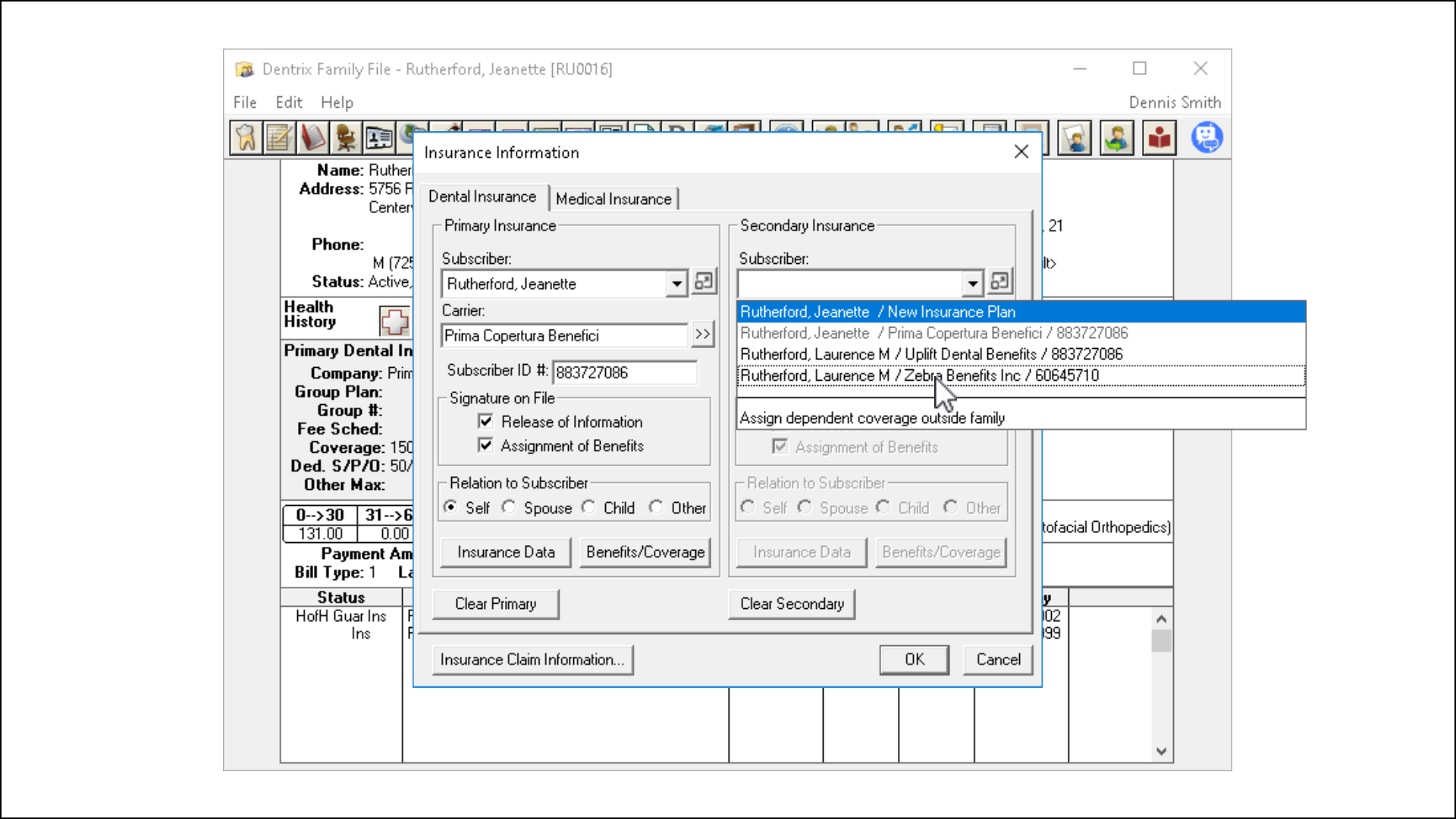Screen dimensions: 1456x819
Task: Click the Clear Primary button
Action: coord(495,604)
